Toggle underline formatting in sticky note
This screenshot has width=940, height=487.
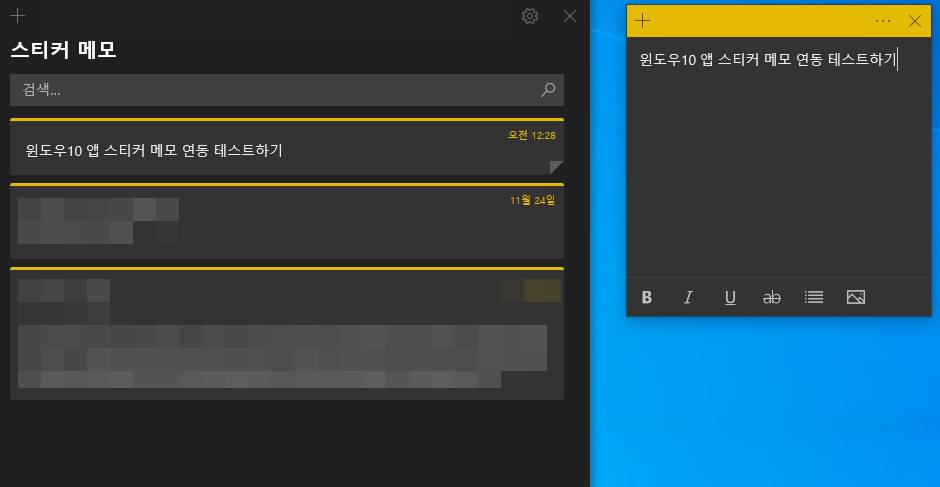click(x=730, y=297)
